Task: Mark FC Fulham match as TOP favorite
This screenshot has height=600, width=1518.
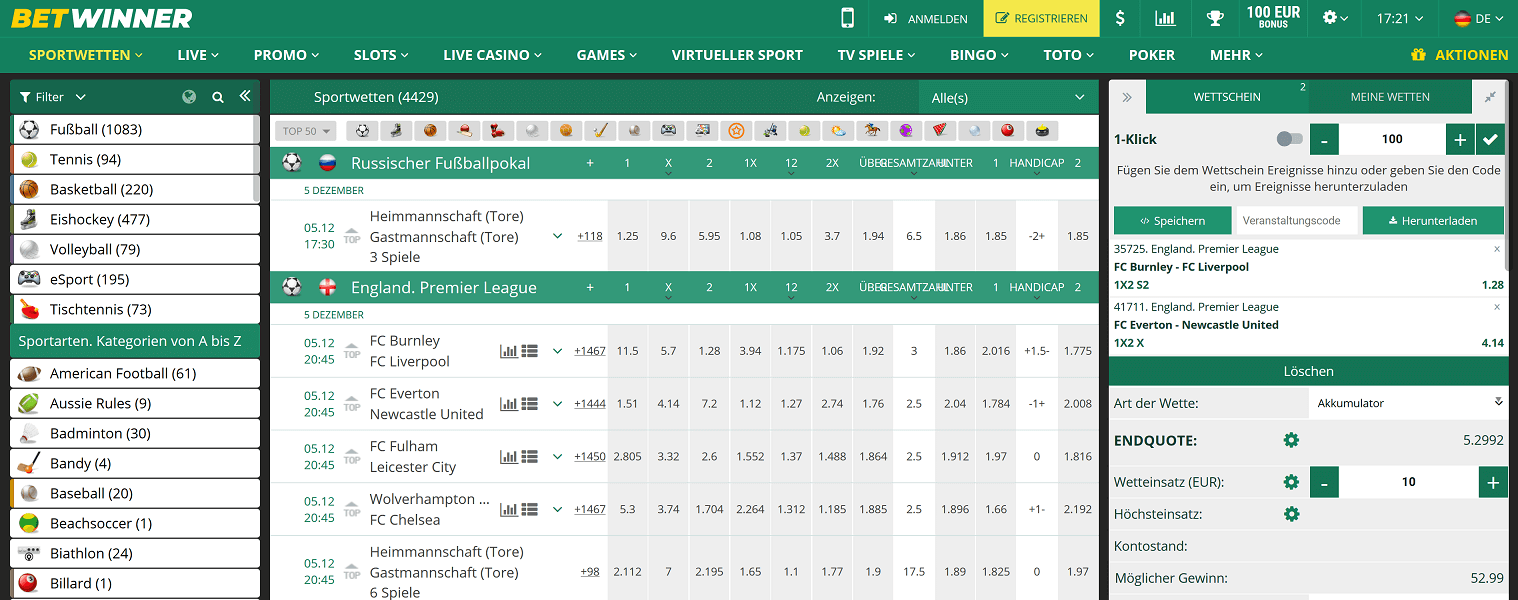Action: 352,457
